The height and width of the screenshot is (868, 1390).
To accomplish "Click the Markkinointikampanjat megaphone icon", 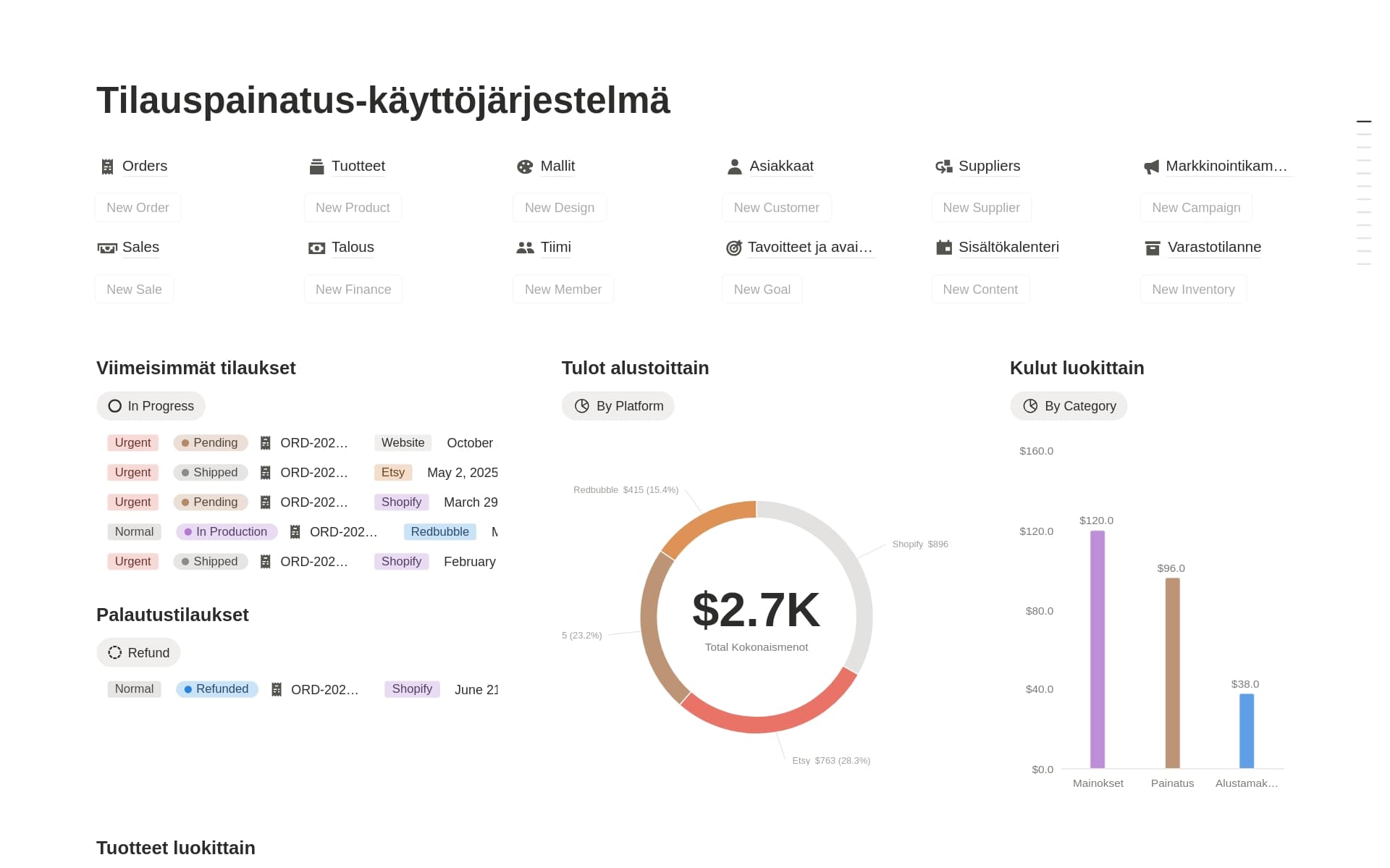I will (x=1151, y=167).
